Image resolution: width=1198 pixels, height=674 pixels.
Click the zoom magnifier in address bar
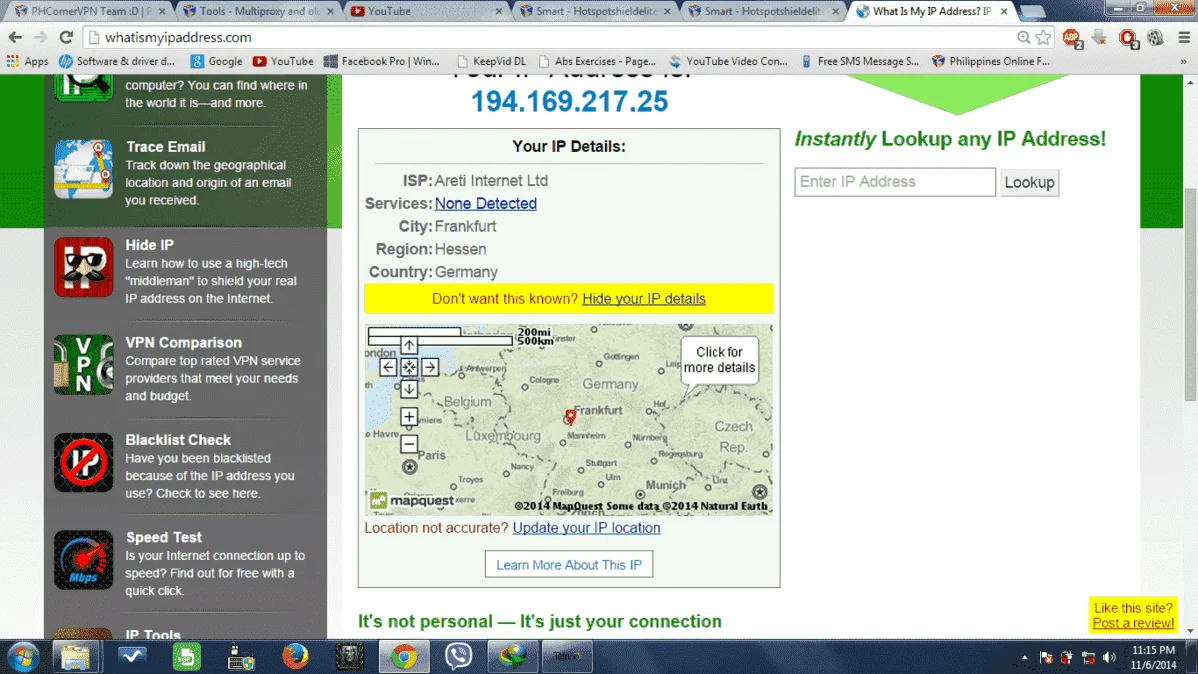pyautogui.click(x=1024, y=37)
